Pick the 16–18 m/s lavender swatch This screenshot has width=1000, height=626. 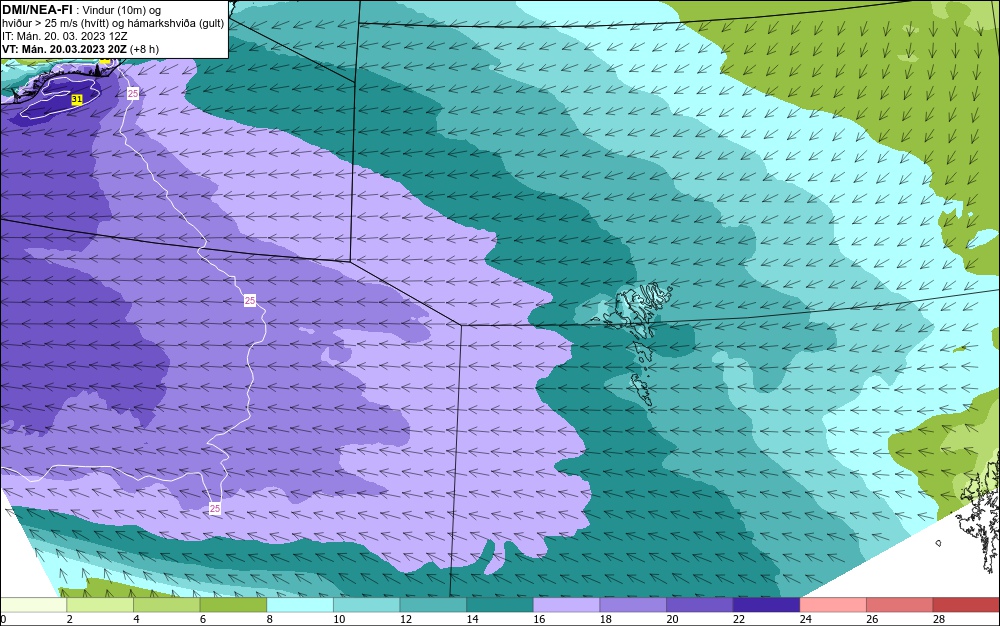(566, 605)
